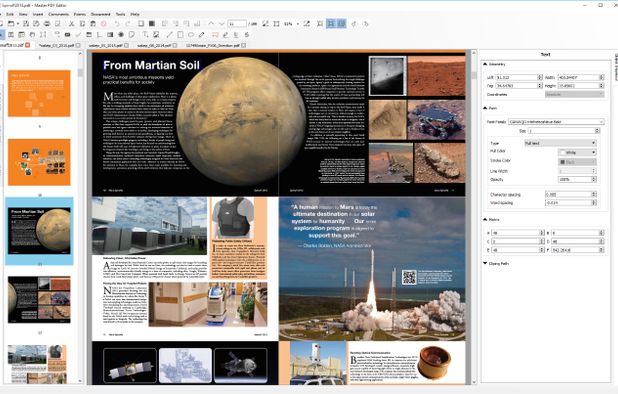The height and width of the screenshot is (394, 618).
Task: Click the Word spacing input field
Action: point(568,203)
